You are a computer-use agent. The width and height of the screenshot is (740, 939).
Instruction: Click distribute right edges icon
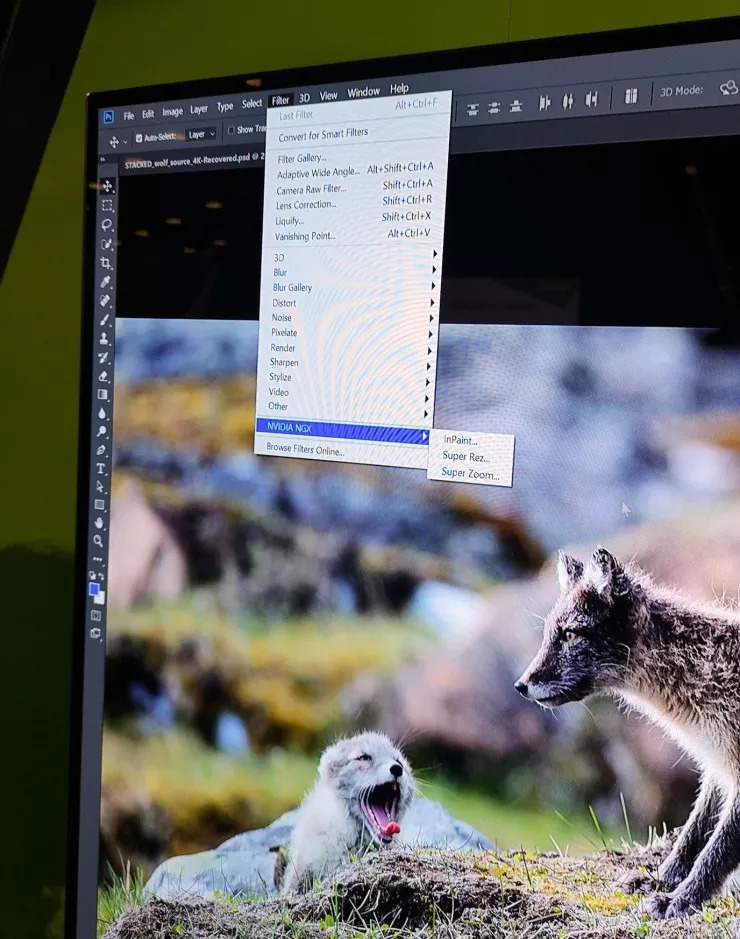(x=592, y=99)
